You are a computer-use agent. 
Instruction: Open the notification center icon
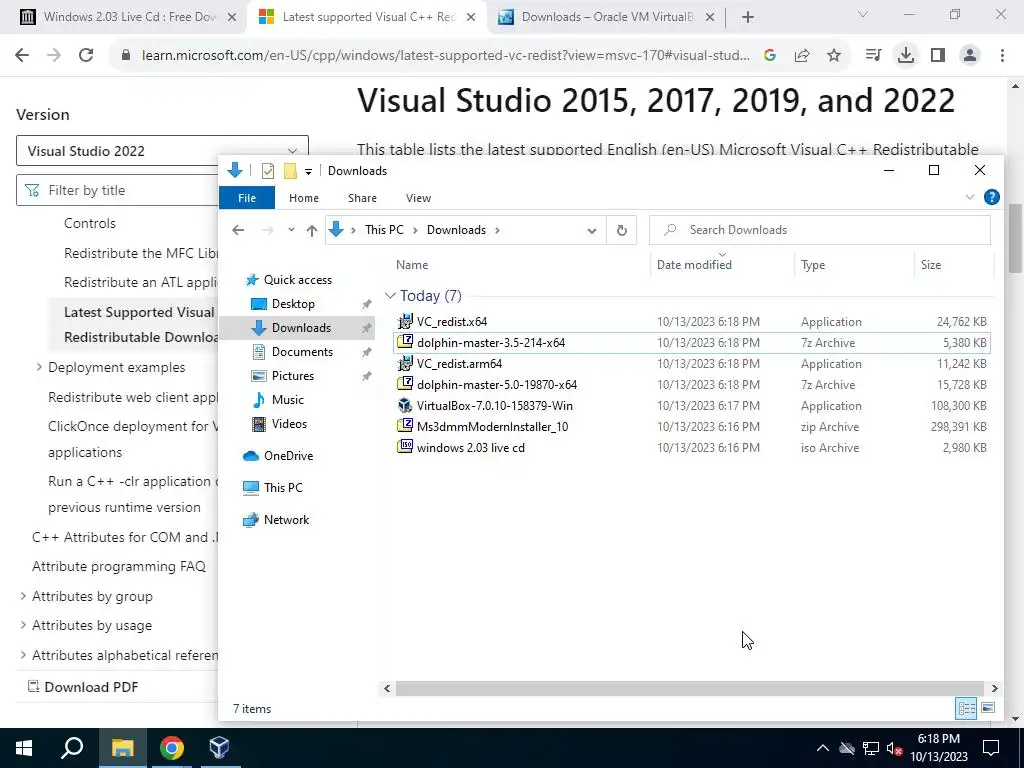tap(991, 748)
